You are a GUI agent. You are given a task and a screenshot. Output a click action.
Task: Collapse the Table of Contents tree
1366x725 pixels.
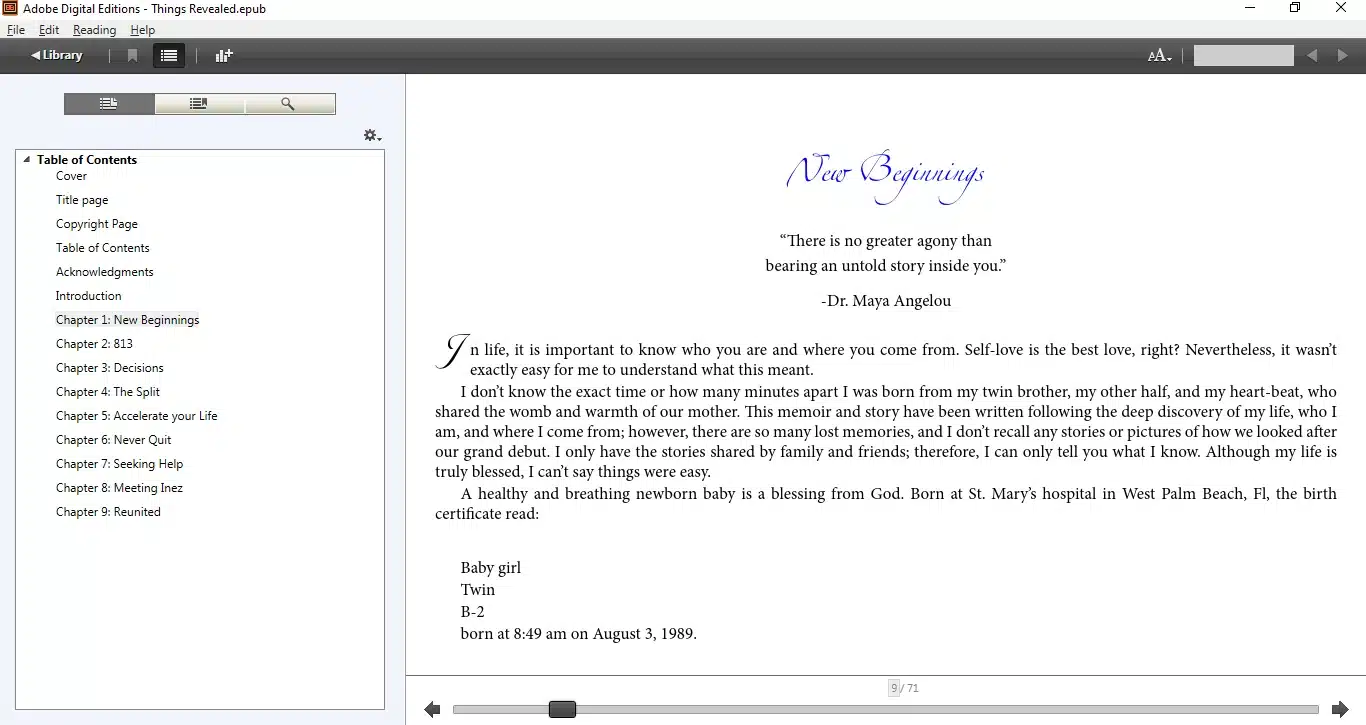point(27,159)
